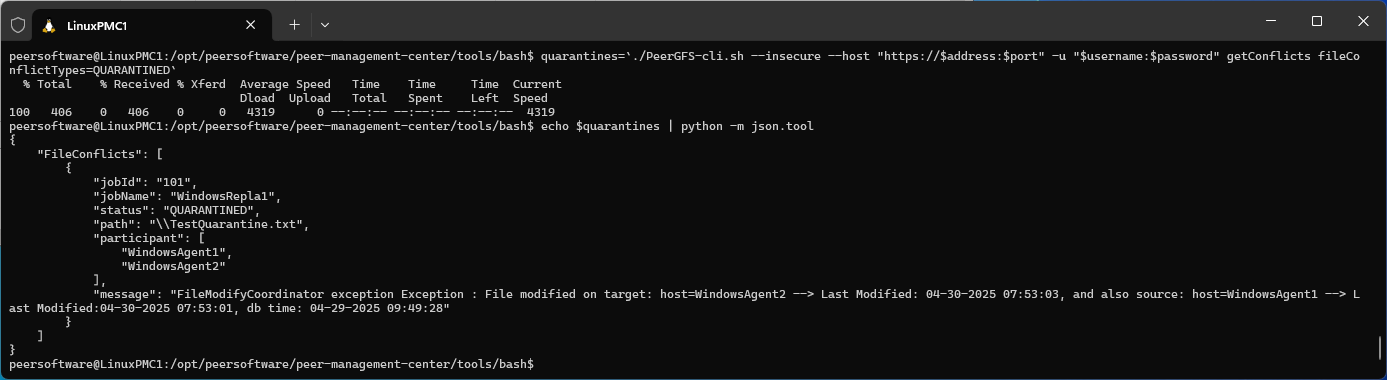Click the Linux penguin icon on the tab
Screen dimensions: 1387x380
click(x=48, y=24)
